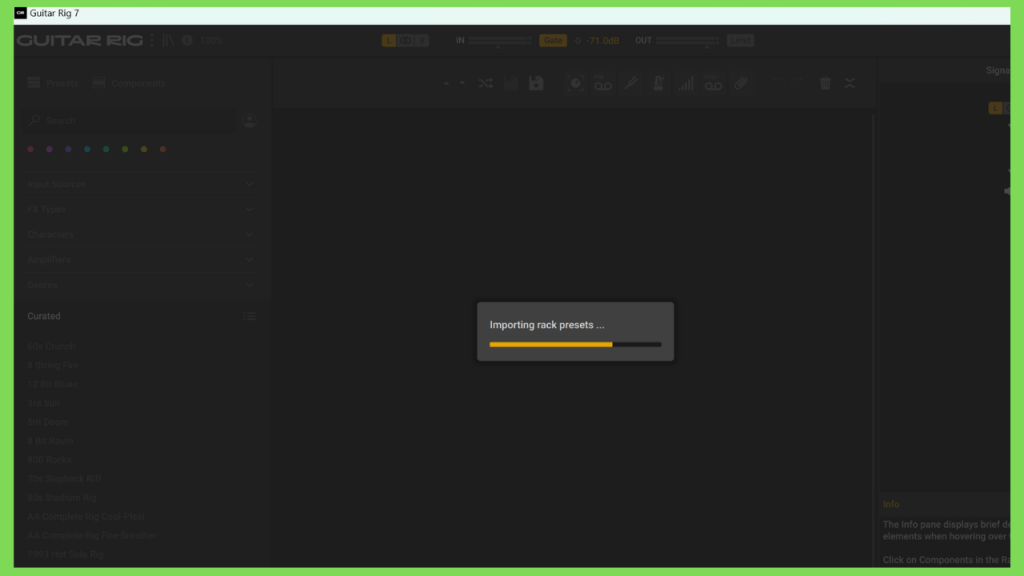Select the 3rd Sun preset
This screenshot has width=1024, height=576.
(x=44, y=404)
